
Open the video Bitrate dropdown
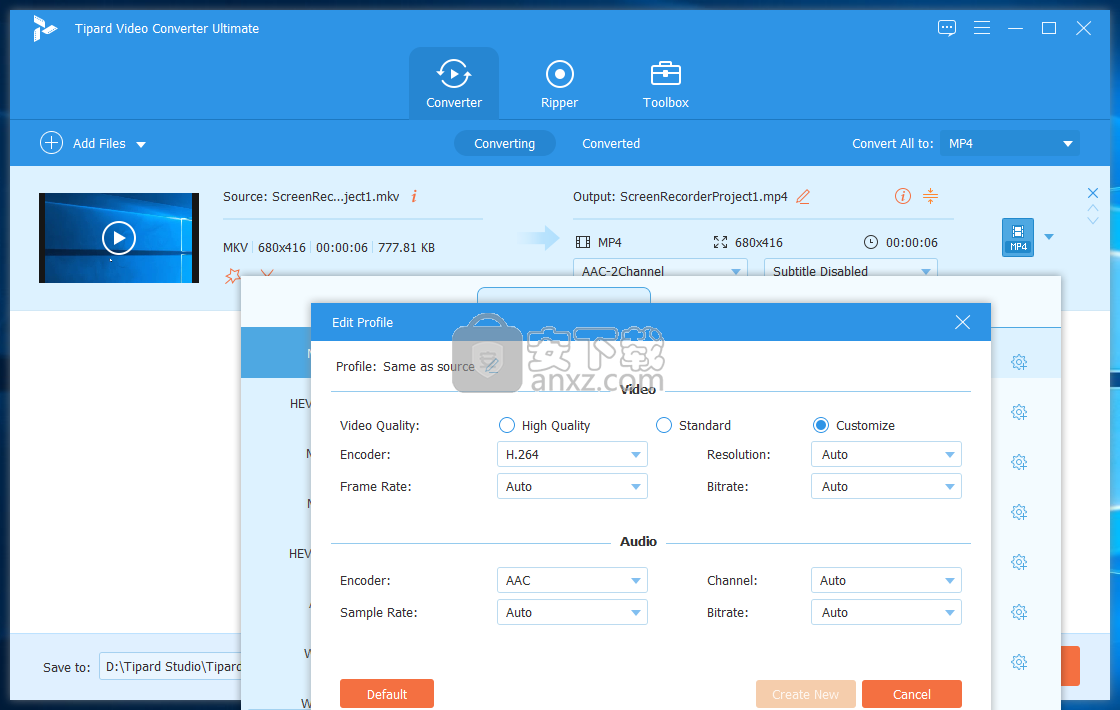coord(886,486)
